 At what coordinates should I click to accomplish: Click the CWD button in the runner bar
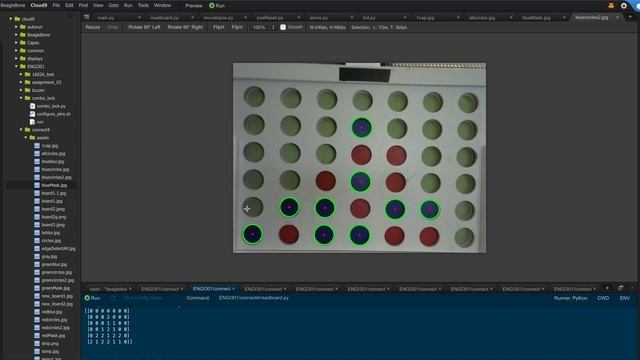[603, 298]
